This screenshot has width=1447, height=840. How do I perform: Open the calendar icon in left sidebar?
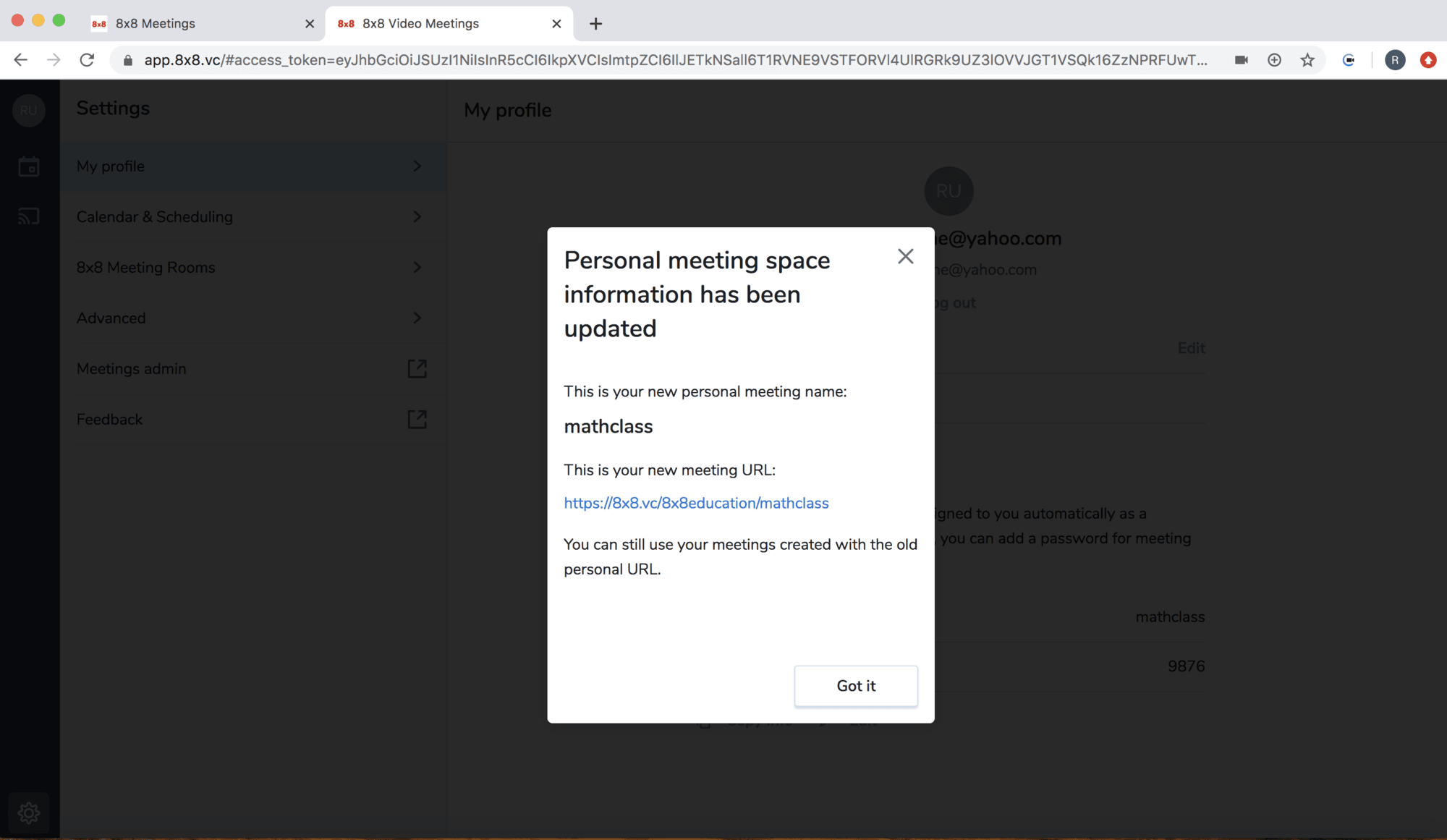pyautogui.click(x=29, y=167)
